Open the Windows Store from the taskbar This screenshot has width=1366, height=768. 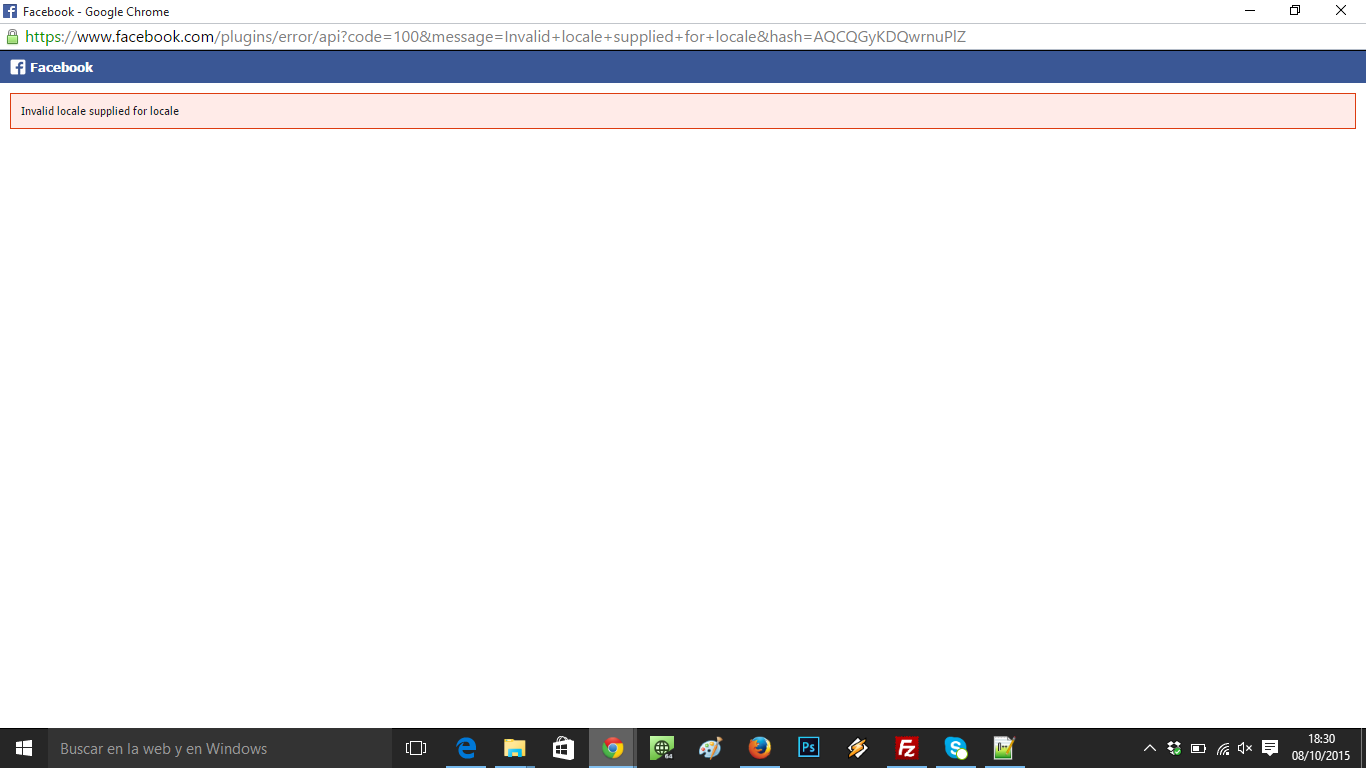click(x=563, y=748)
